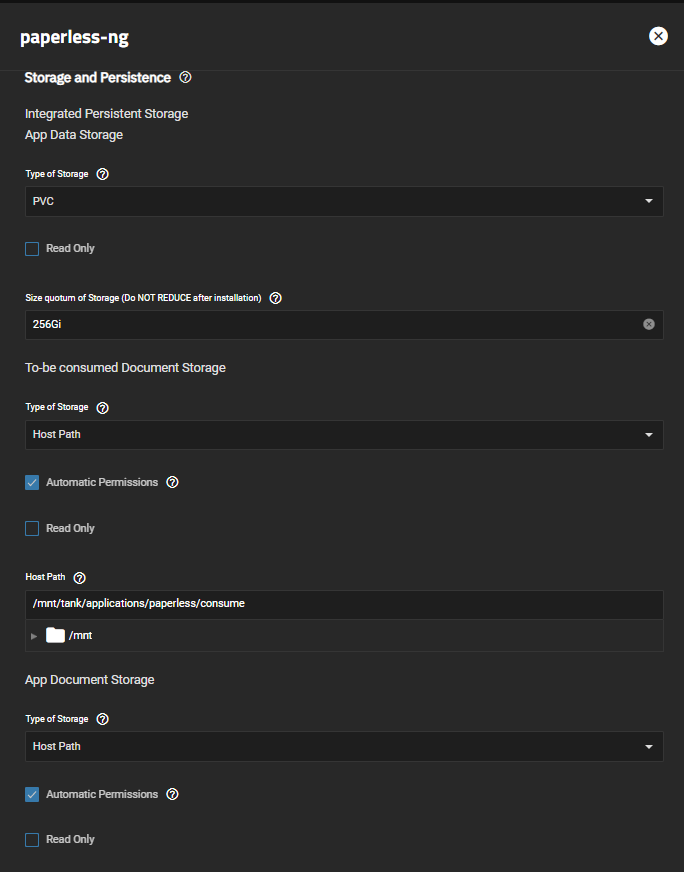Show help icon beside Host Path label

(80, 578)
